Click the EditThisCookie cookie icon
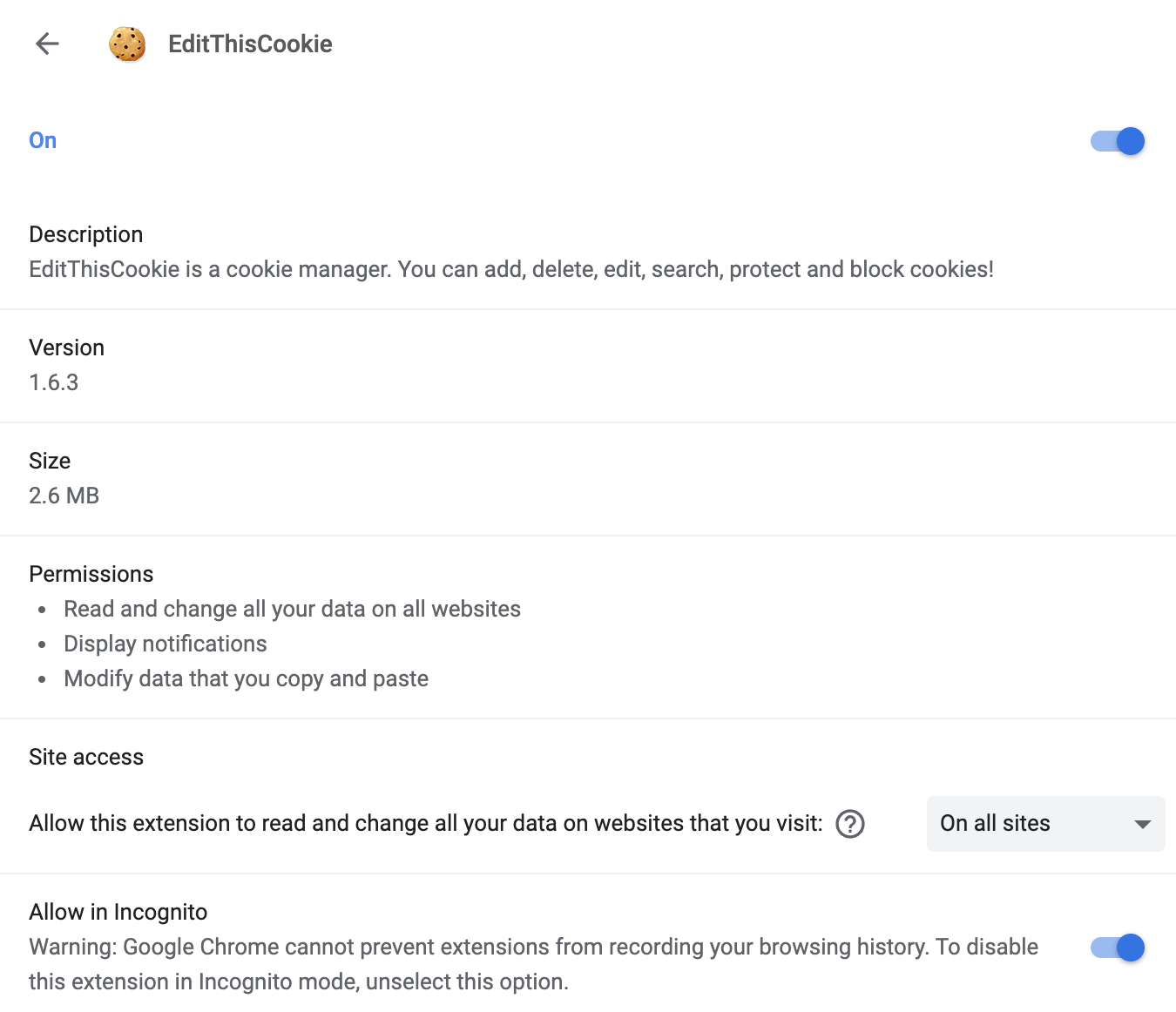Screen dimensions: 1176x1012 pos(127,44)
